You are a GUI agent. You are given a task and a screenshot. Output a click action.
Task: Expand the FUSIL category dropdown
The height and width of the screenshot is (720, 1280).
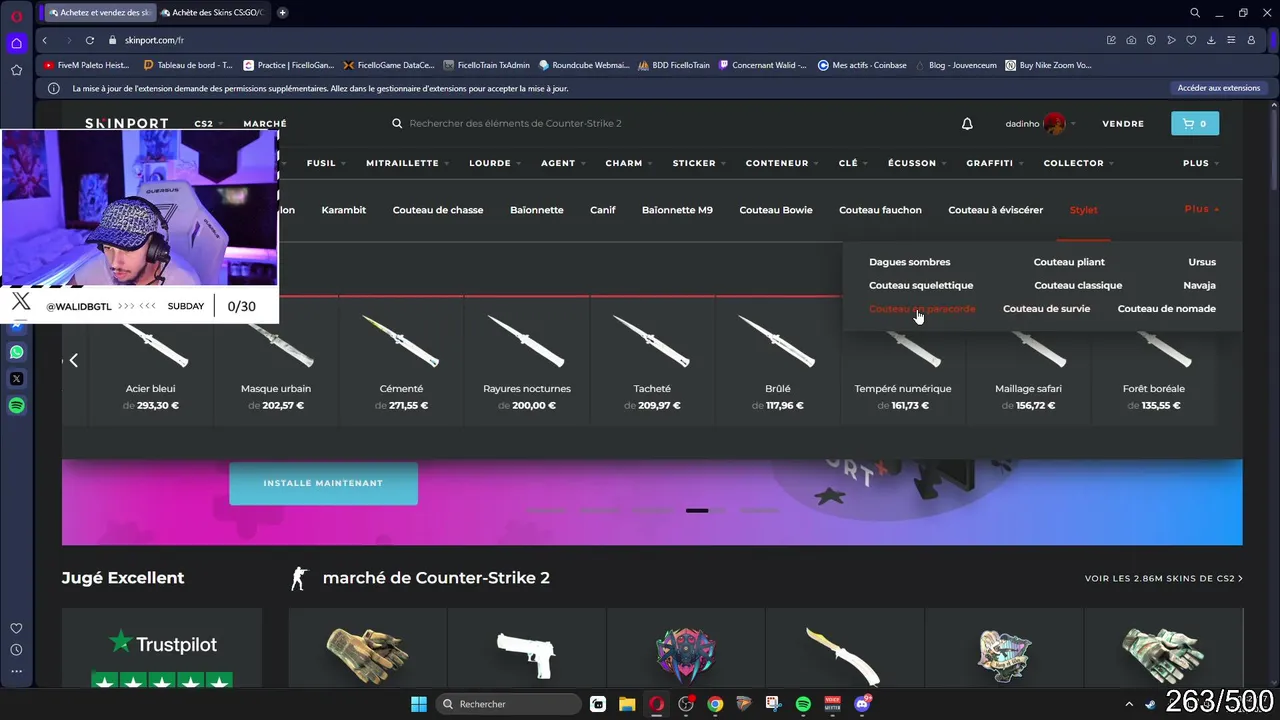click(x=325, y=163)
